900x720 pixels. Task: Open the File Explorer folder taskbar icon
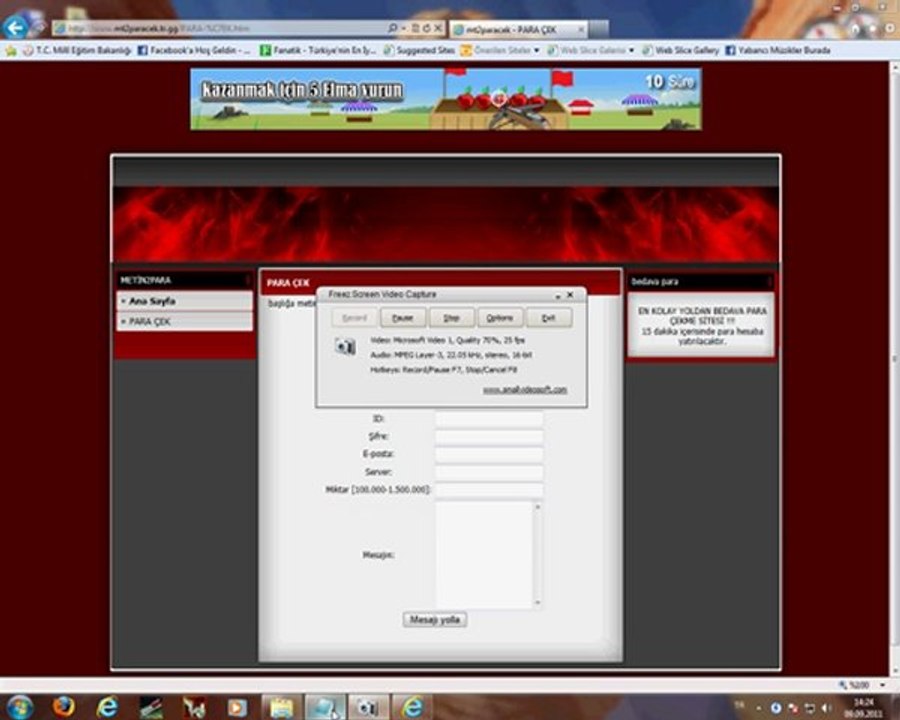tap(281, 707)
